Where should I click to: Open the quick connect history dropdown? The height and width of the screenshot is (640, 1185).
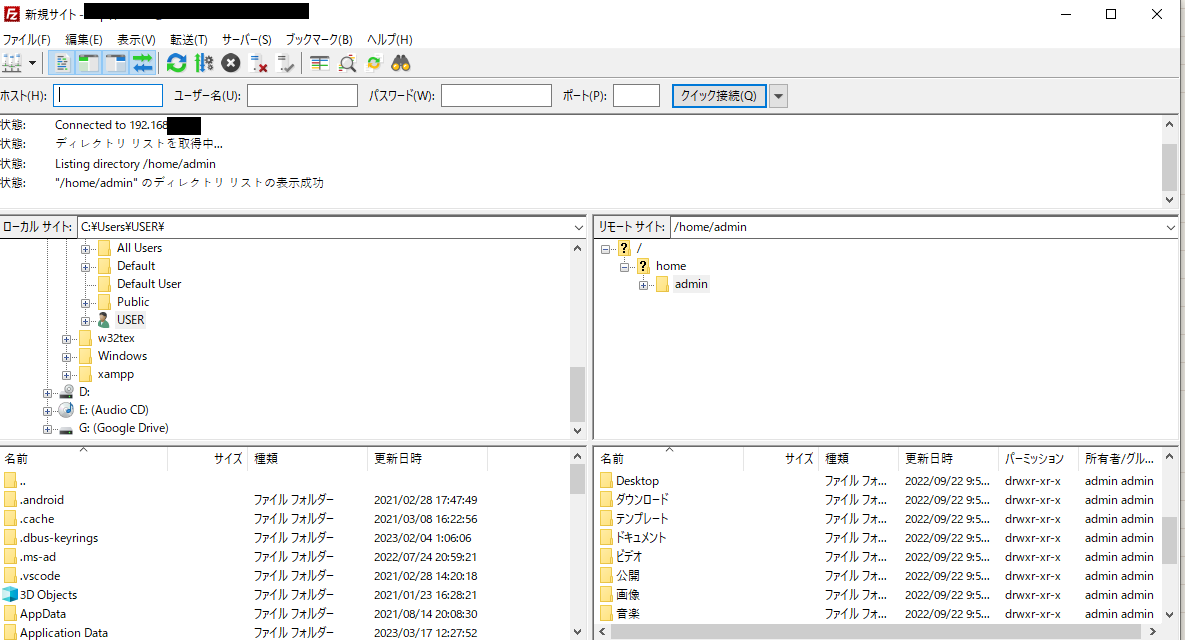pos(778,96)
